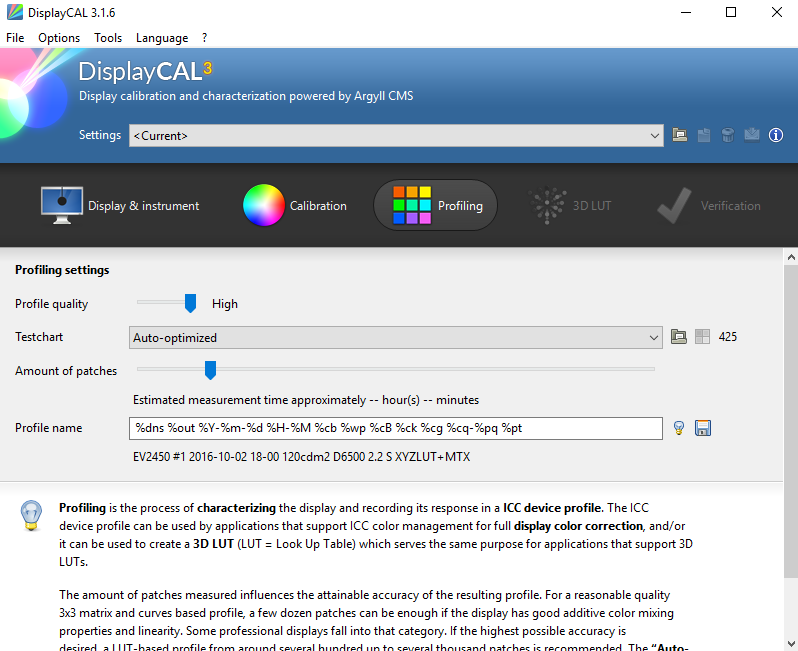
Task: Expand the Settings <Current> dropdown
Action: pyautogui.click(x=396, y=135)
